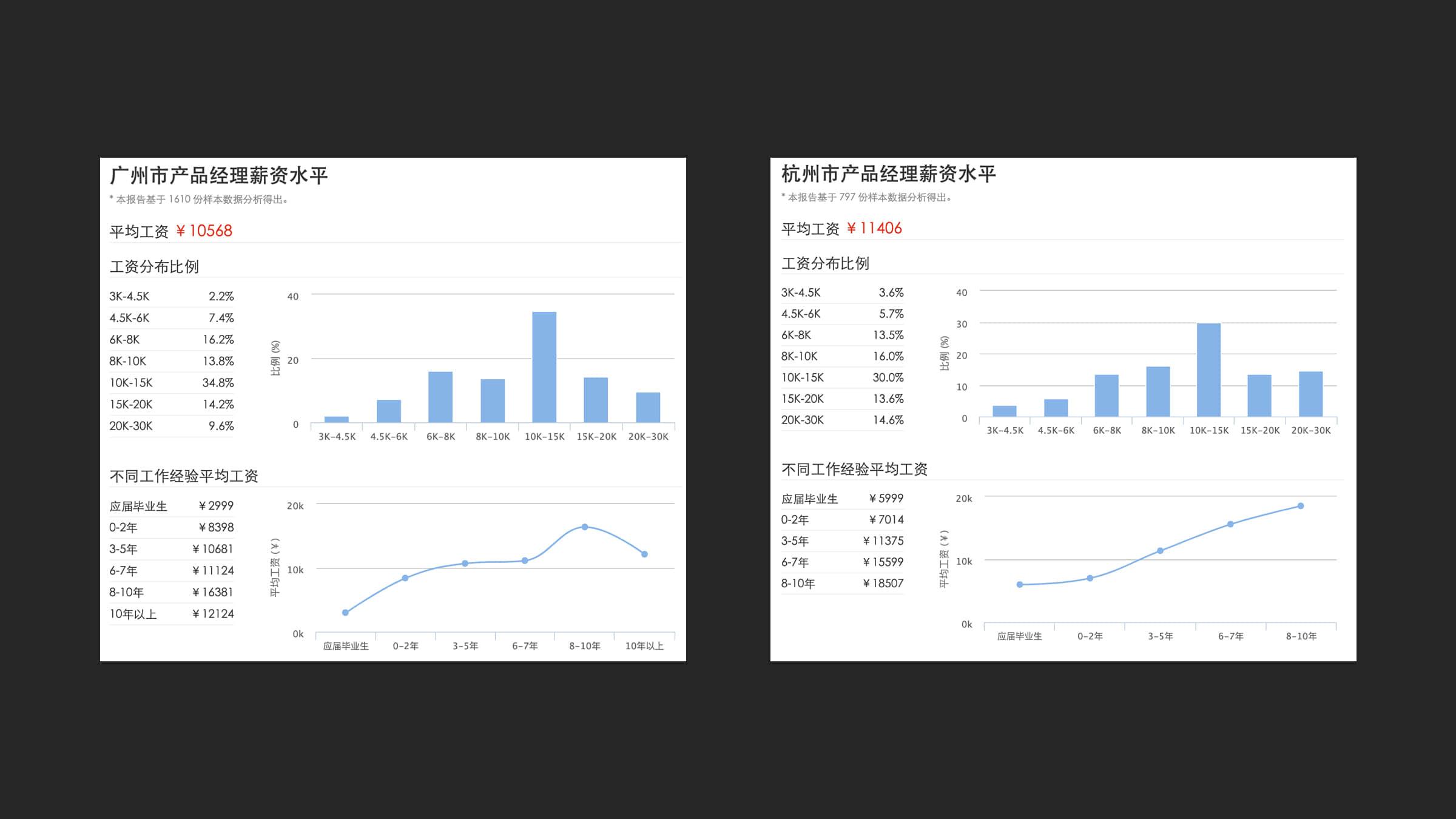Select the 34.8% value in Guangzhou table
Image resolution: width=1456 pixels, height=819 pixels.
[218, 383]
